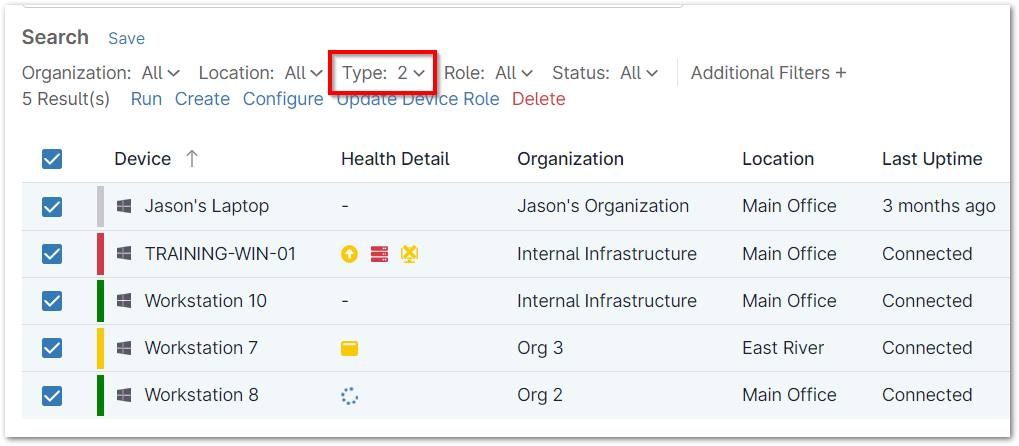Open the Type filter dropdown
This screenshot has width=1019, height=446.
tap(384, 73)
